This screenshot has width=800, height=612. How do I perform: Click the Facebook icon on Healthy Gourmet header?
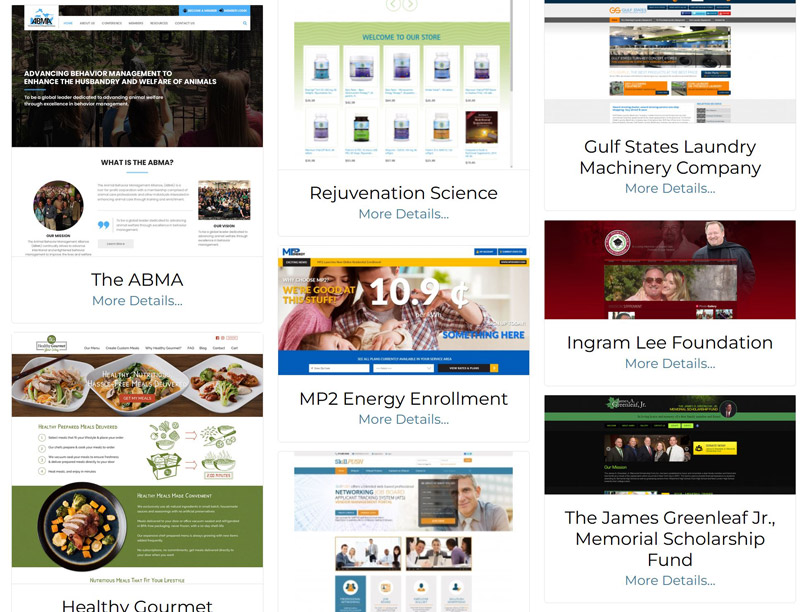click(216, 337)
